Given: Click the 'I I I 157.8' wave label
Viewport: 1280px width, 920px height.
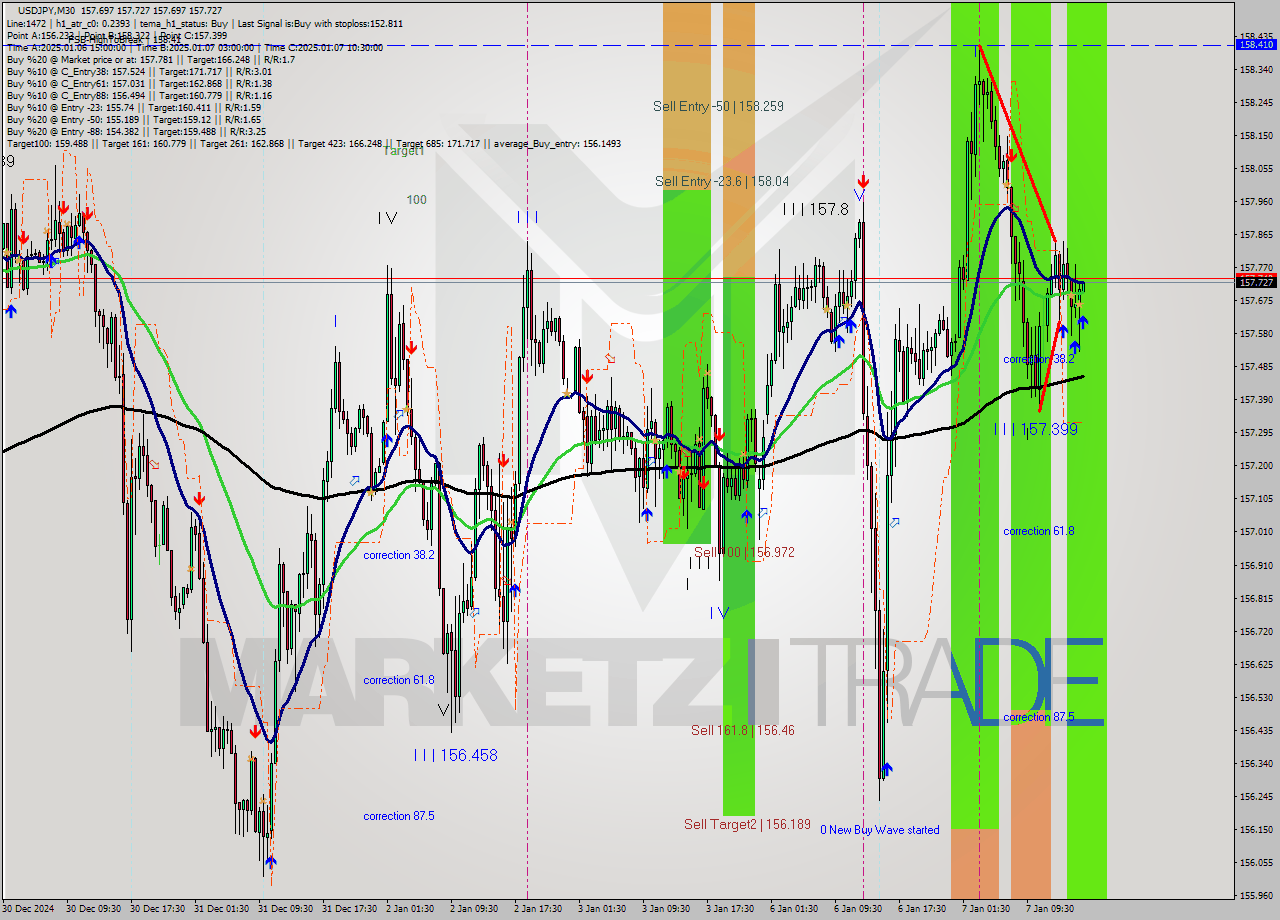Looking at the screenshot, I should (x=816, y=209).
